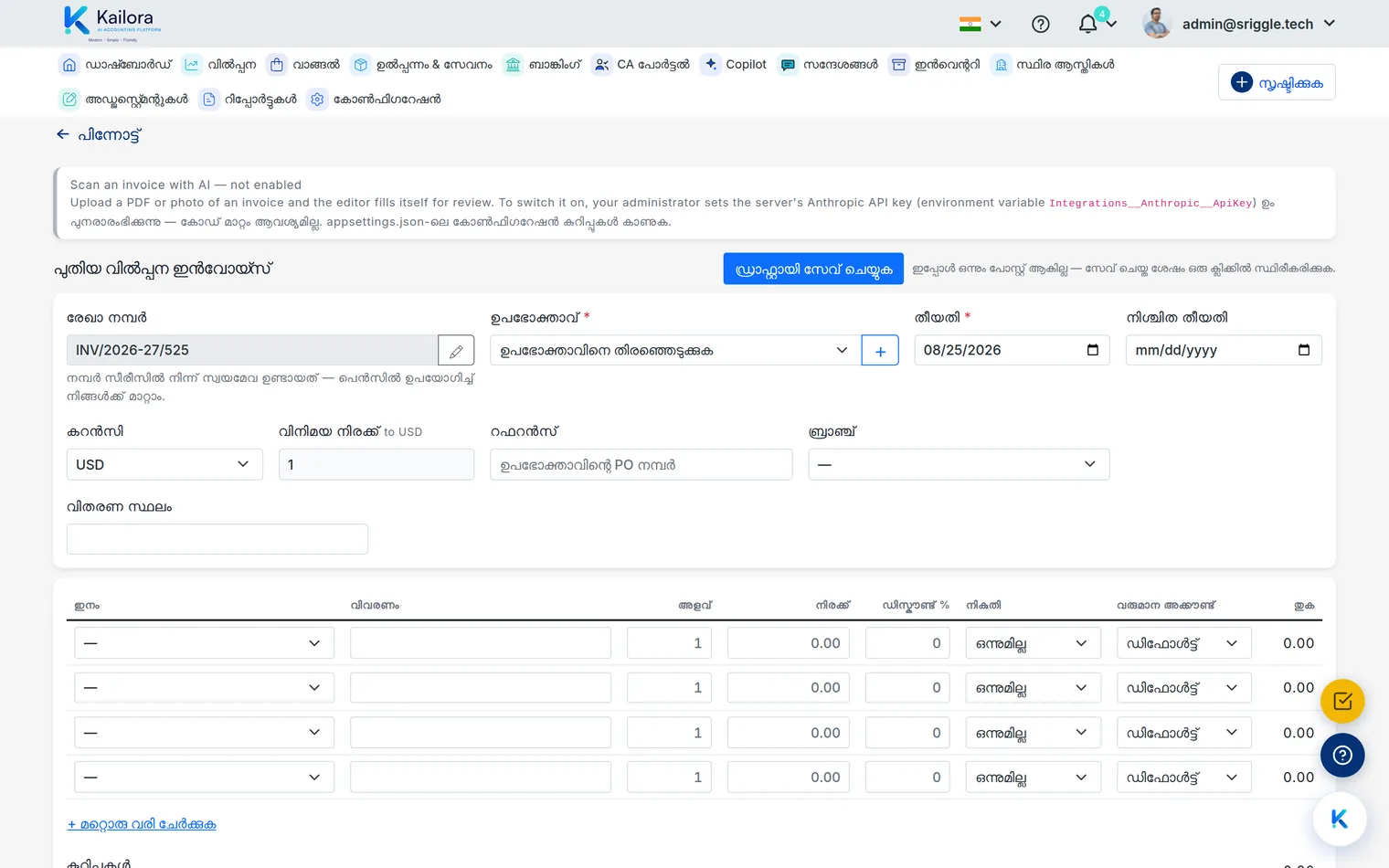This screenshot has width=1389, height=868.
Task: Open the Kailora K assistant floating button
Action: point(1340,820)
